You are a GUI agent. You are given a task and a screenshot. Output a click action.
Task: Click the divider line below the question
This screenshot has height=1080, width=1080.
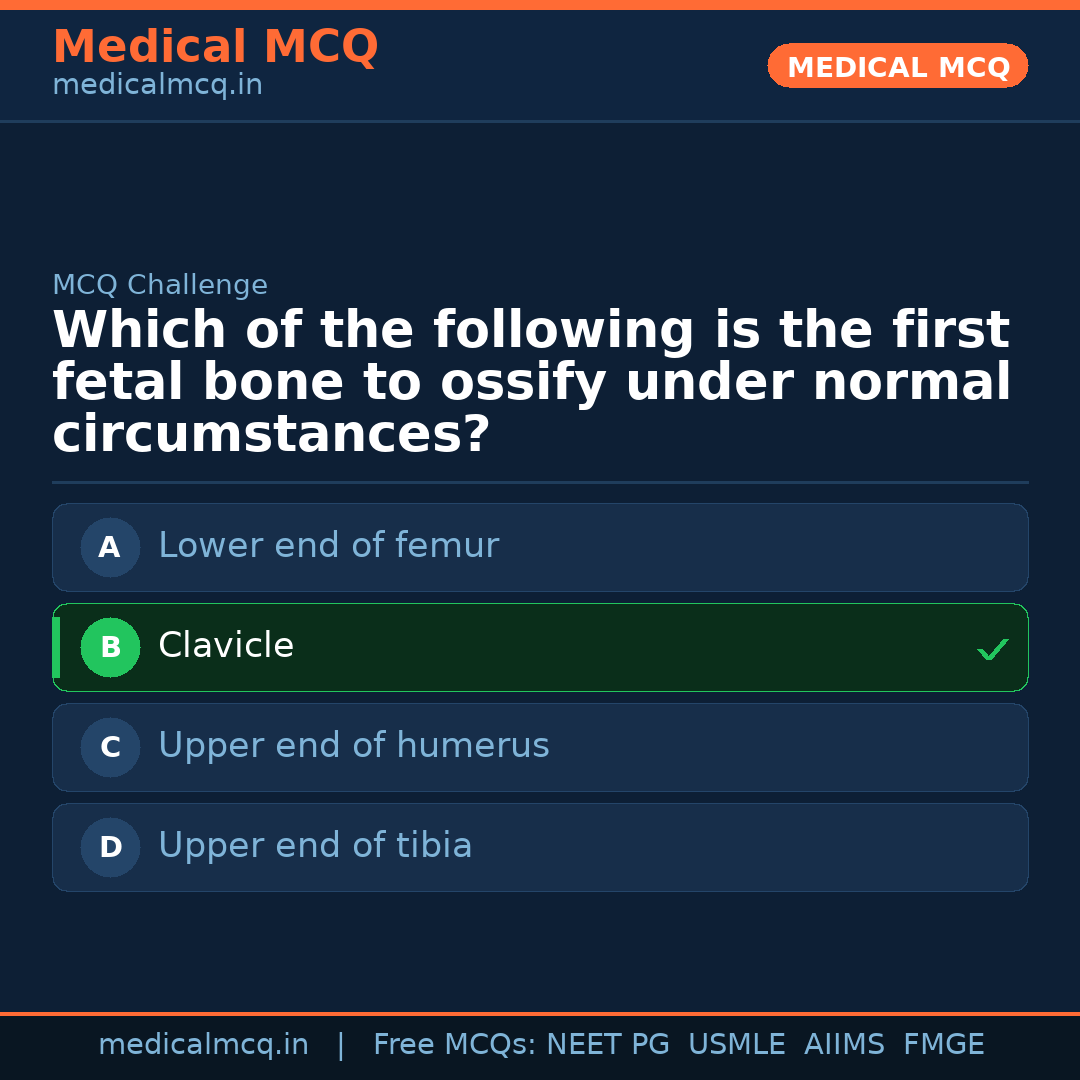pyautogui.click(x=540, y=482)
